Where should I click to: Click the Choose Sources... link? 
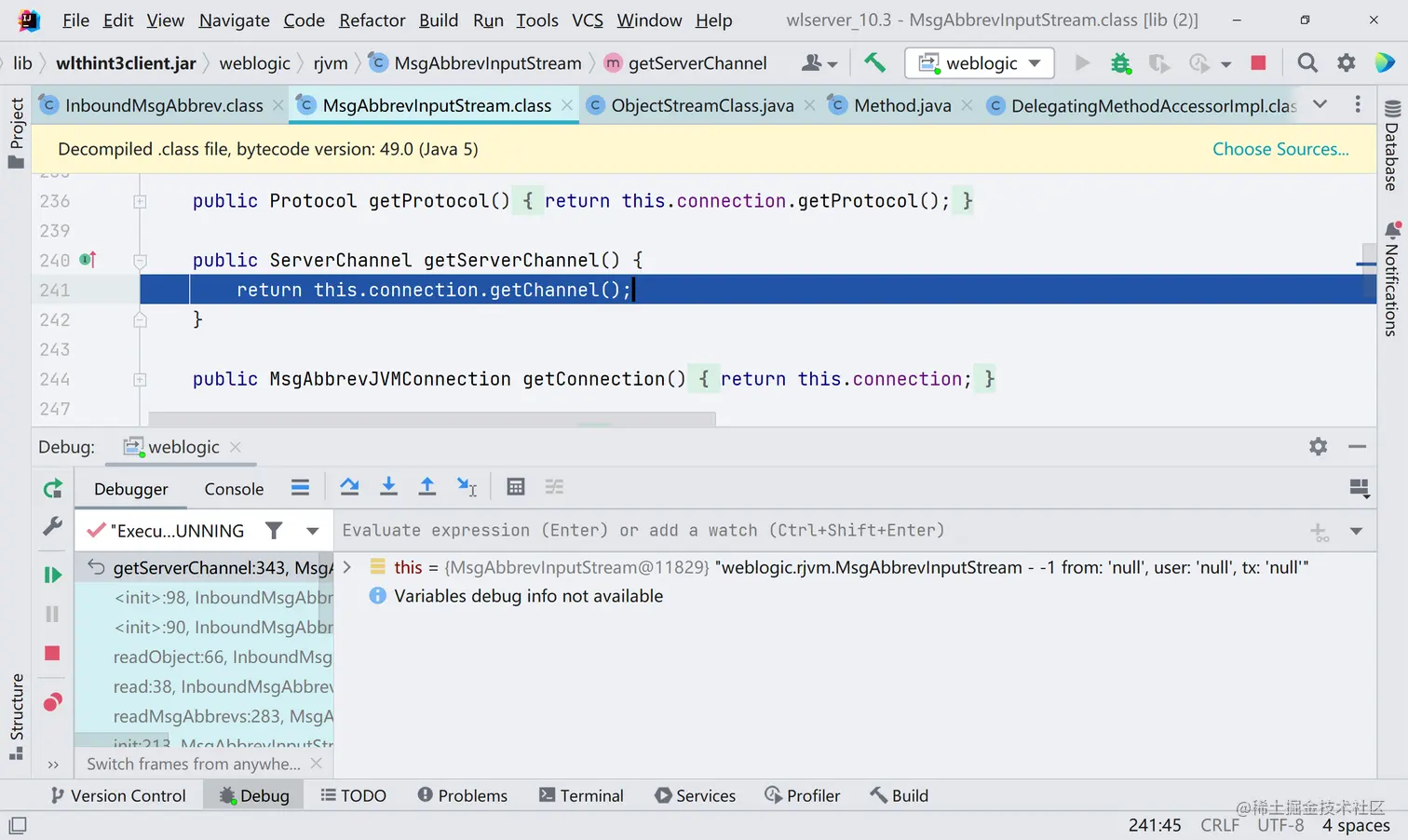(1280, 149)
